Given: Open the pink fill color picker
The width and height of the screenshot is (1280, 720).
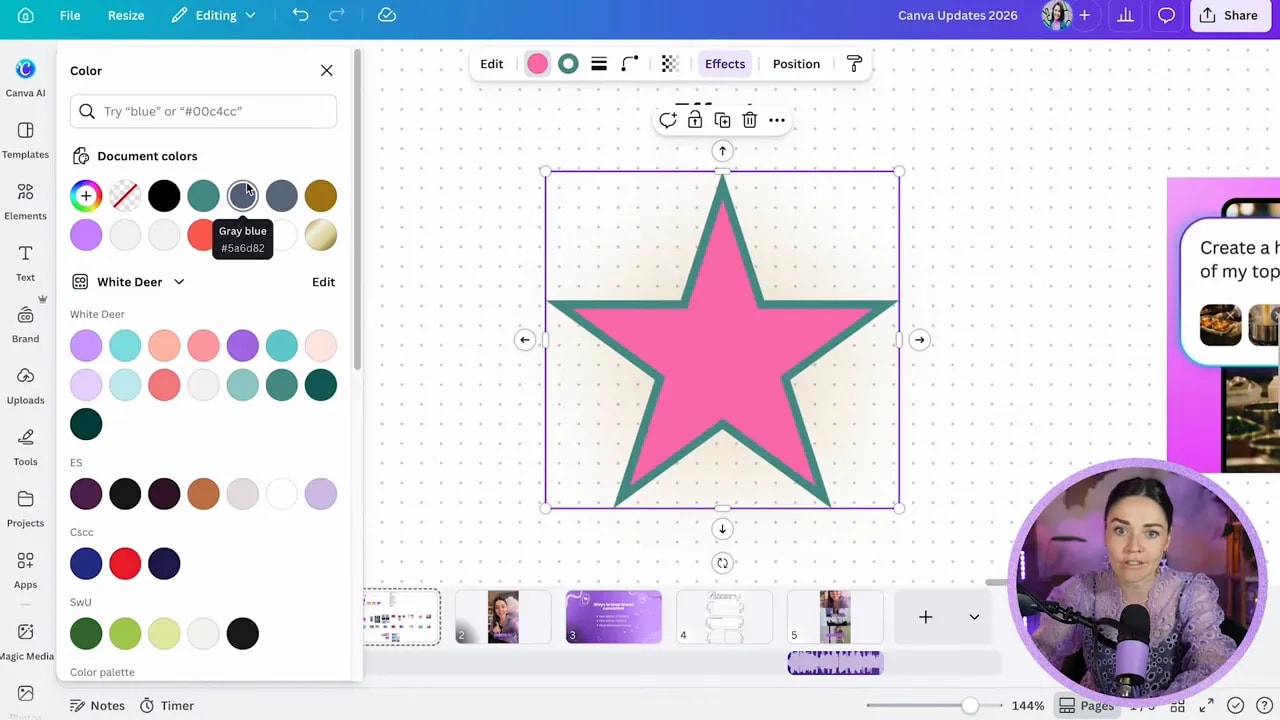Looking at the screenshot, I should pos(537,64).
